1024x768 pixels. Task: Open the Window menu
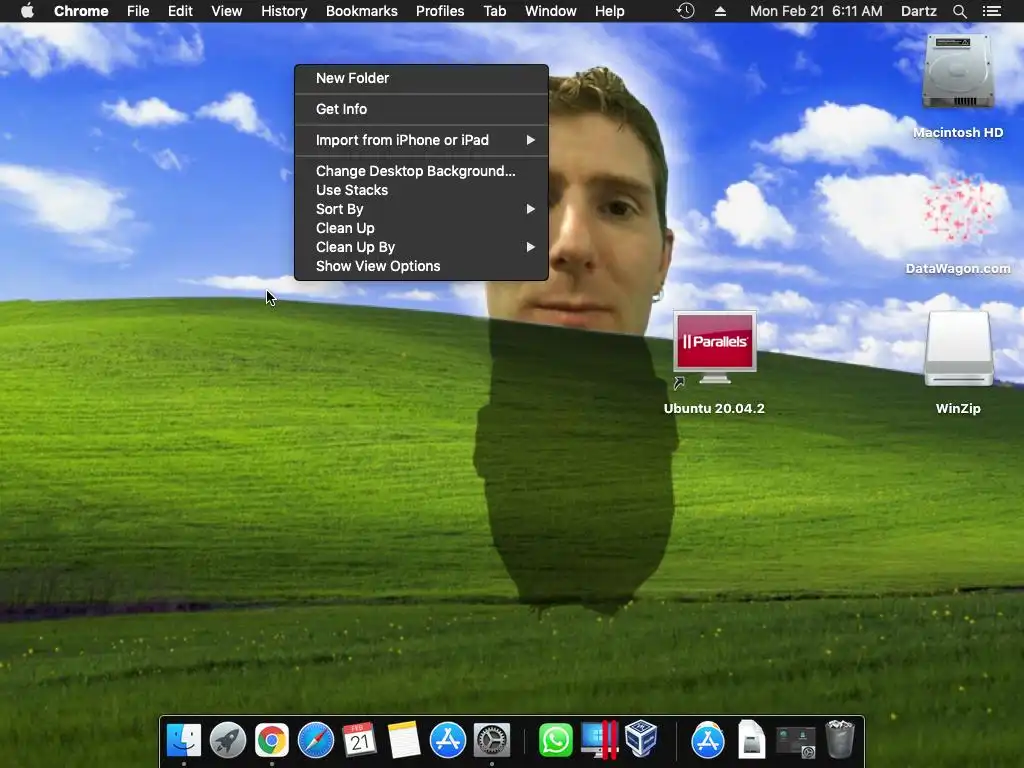point(551,11)
